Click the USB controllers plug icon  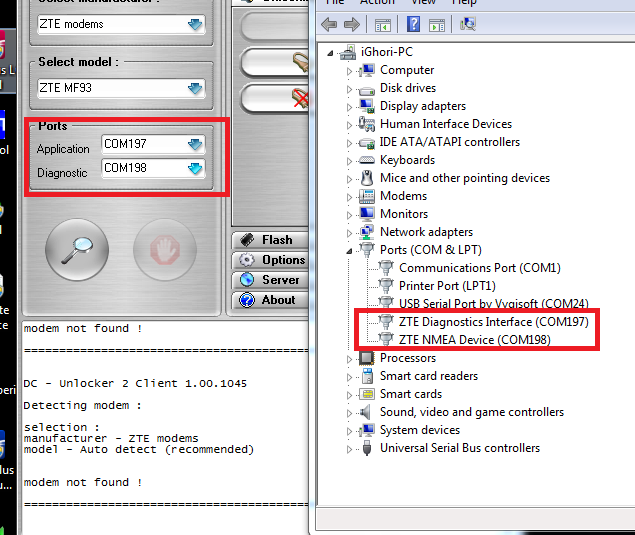[x=367, y=448]
